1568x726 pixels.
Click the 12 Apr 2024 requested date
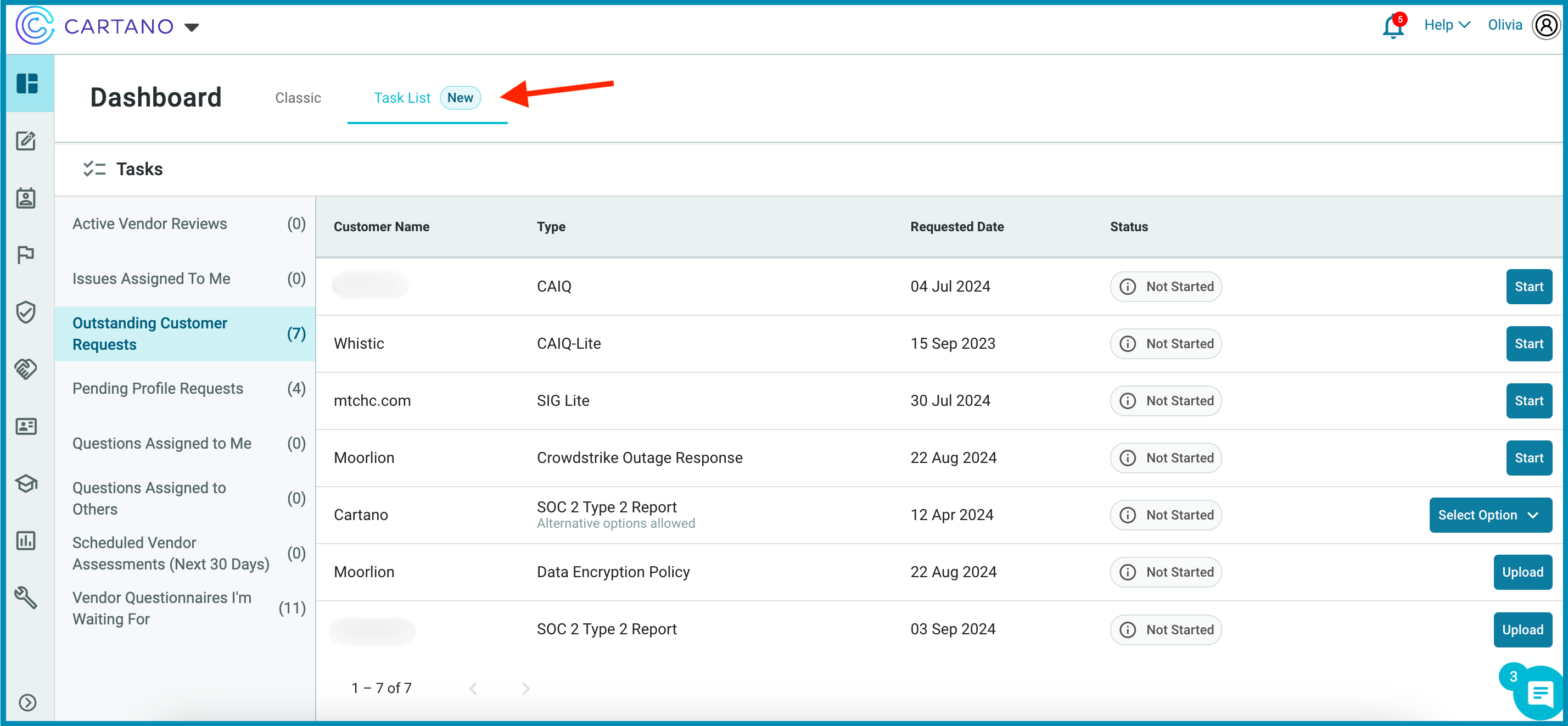(951, 515)
